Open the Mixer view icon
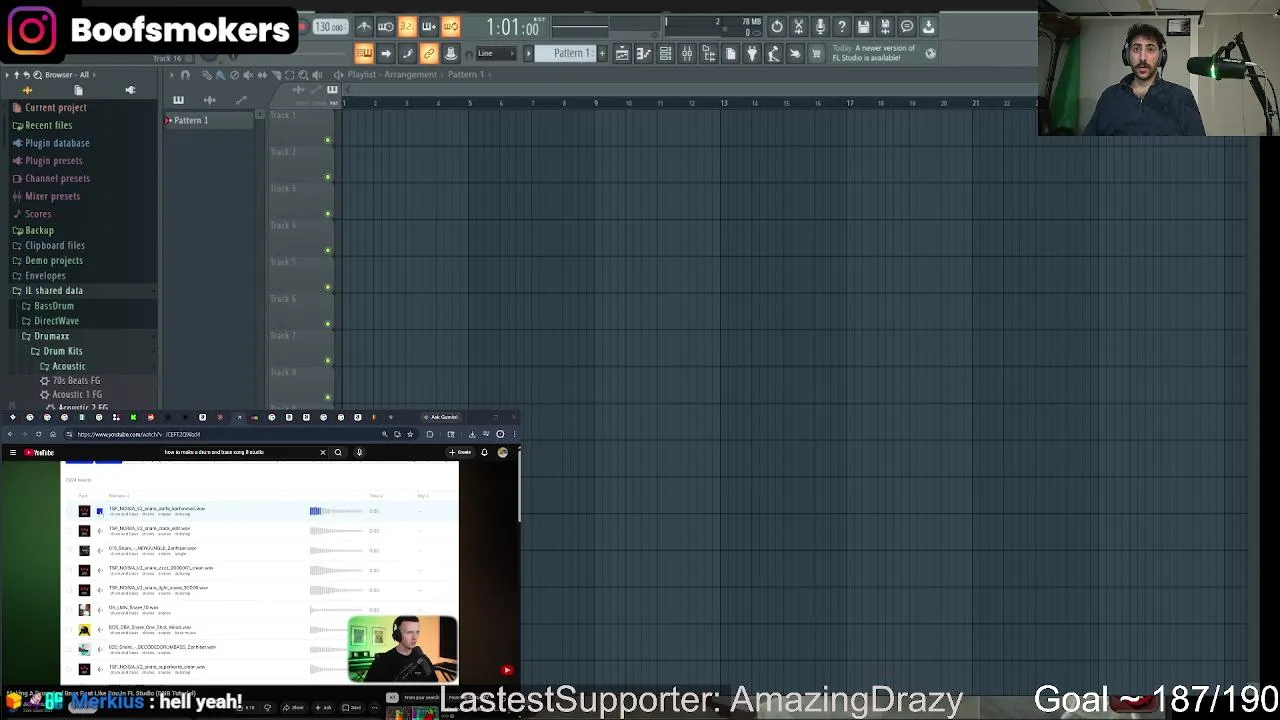Screen dimensions: 1280x720 pyautogui.click(x=687, y=54)
